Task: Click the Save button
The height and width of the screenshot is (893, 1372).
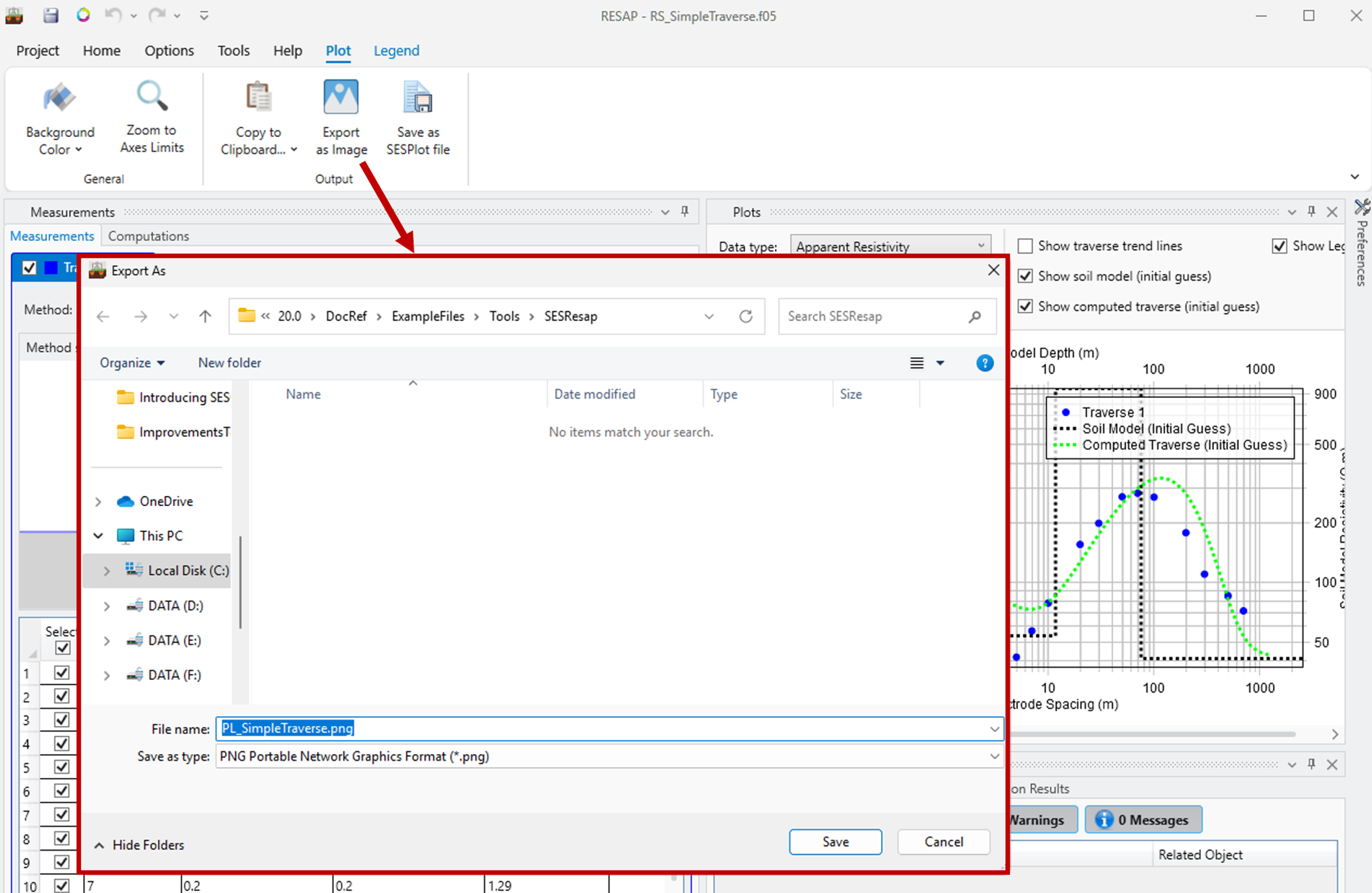Action: 835,841
